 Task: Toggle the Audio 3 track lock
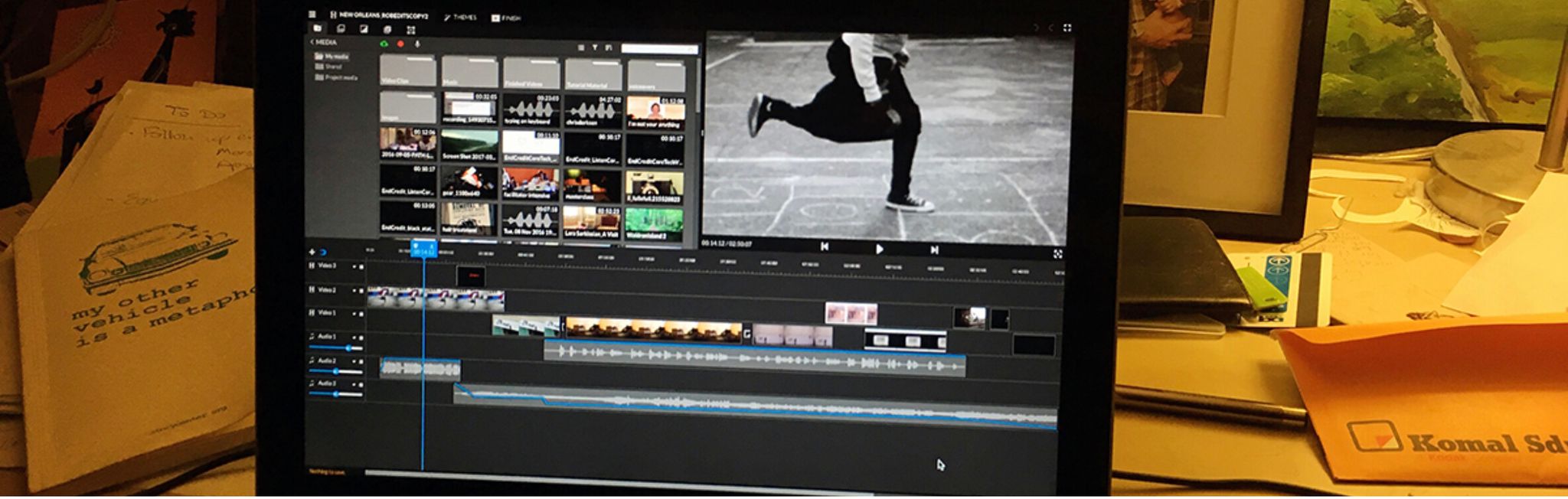361,383
